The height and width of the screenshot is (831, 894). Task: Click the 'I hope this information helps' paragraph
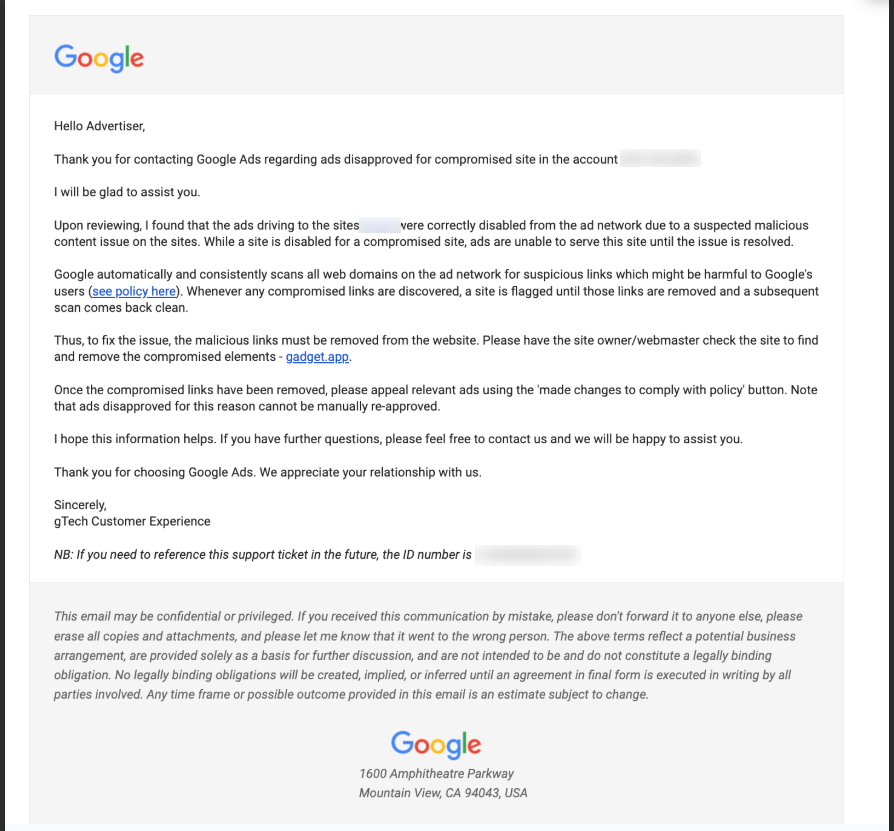pos(398,439)
